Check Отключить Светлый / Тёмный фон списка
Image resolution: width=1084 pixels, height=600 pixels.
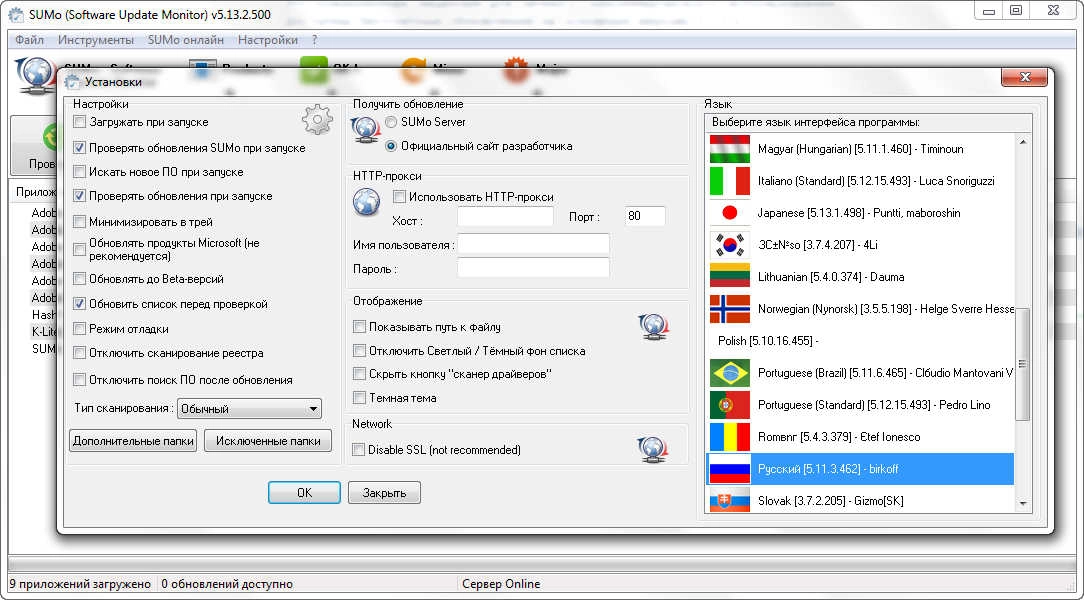359,350
